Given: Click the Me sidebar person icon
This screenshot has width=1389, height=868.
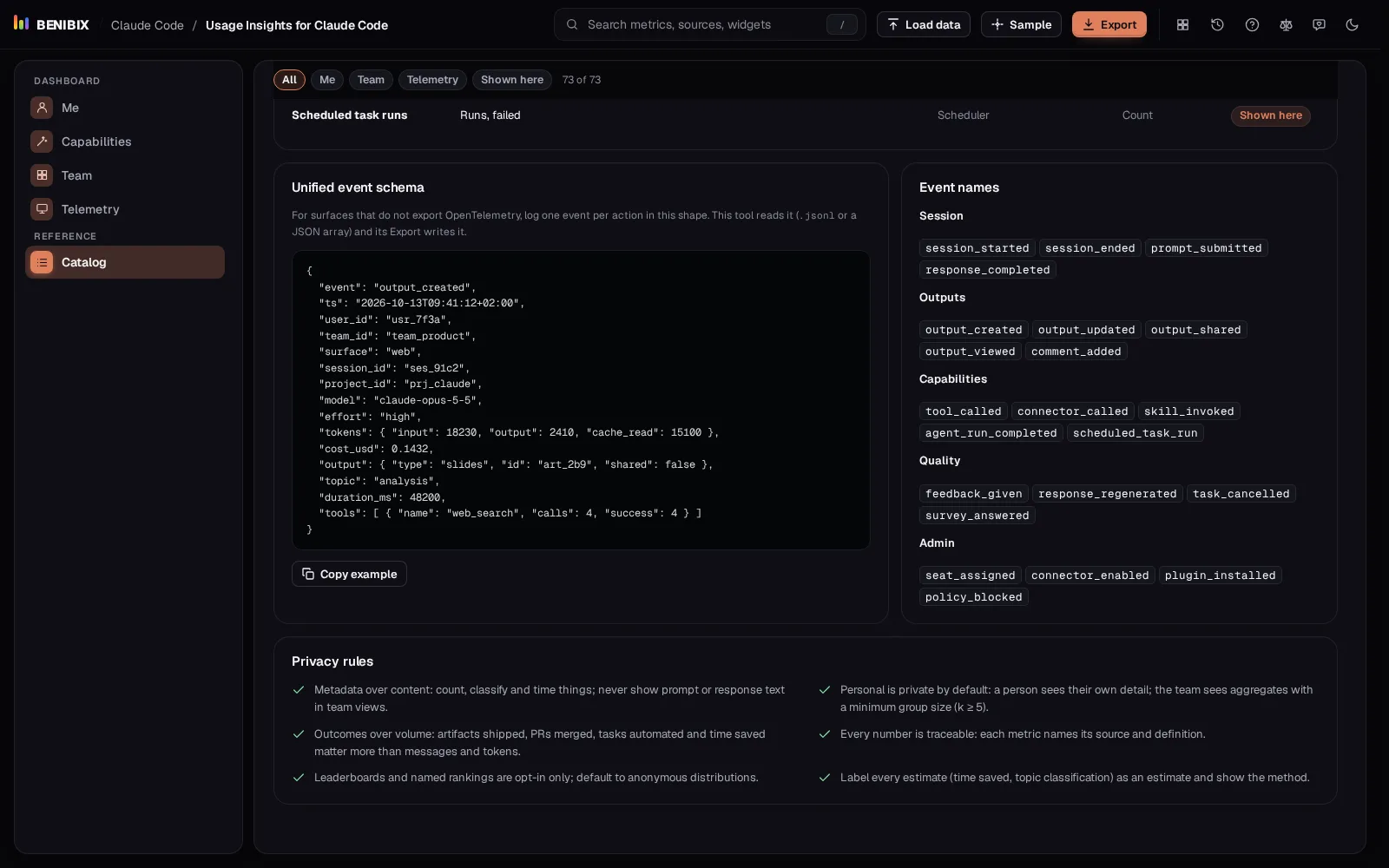Looking at the screenshot, I should coord(42,108).
